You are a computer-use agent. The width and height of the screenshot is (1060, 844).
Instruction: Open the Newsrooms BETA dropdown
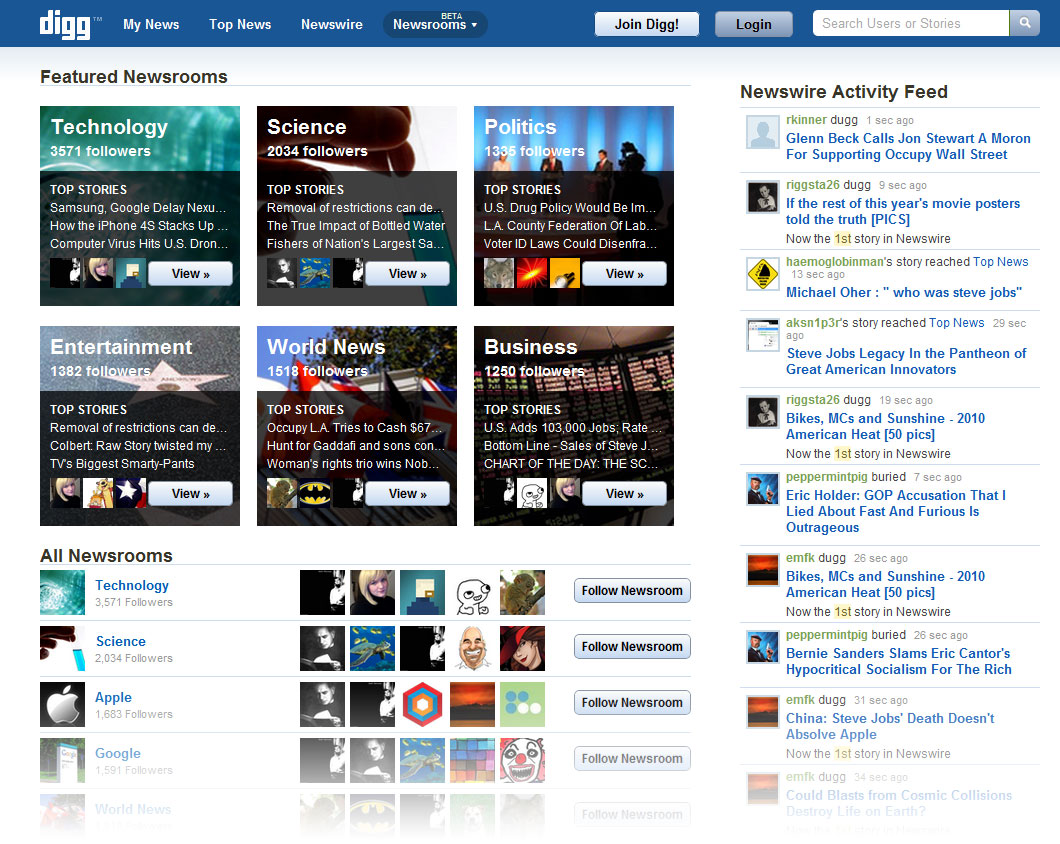click(435, 24)
